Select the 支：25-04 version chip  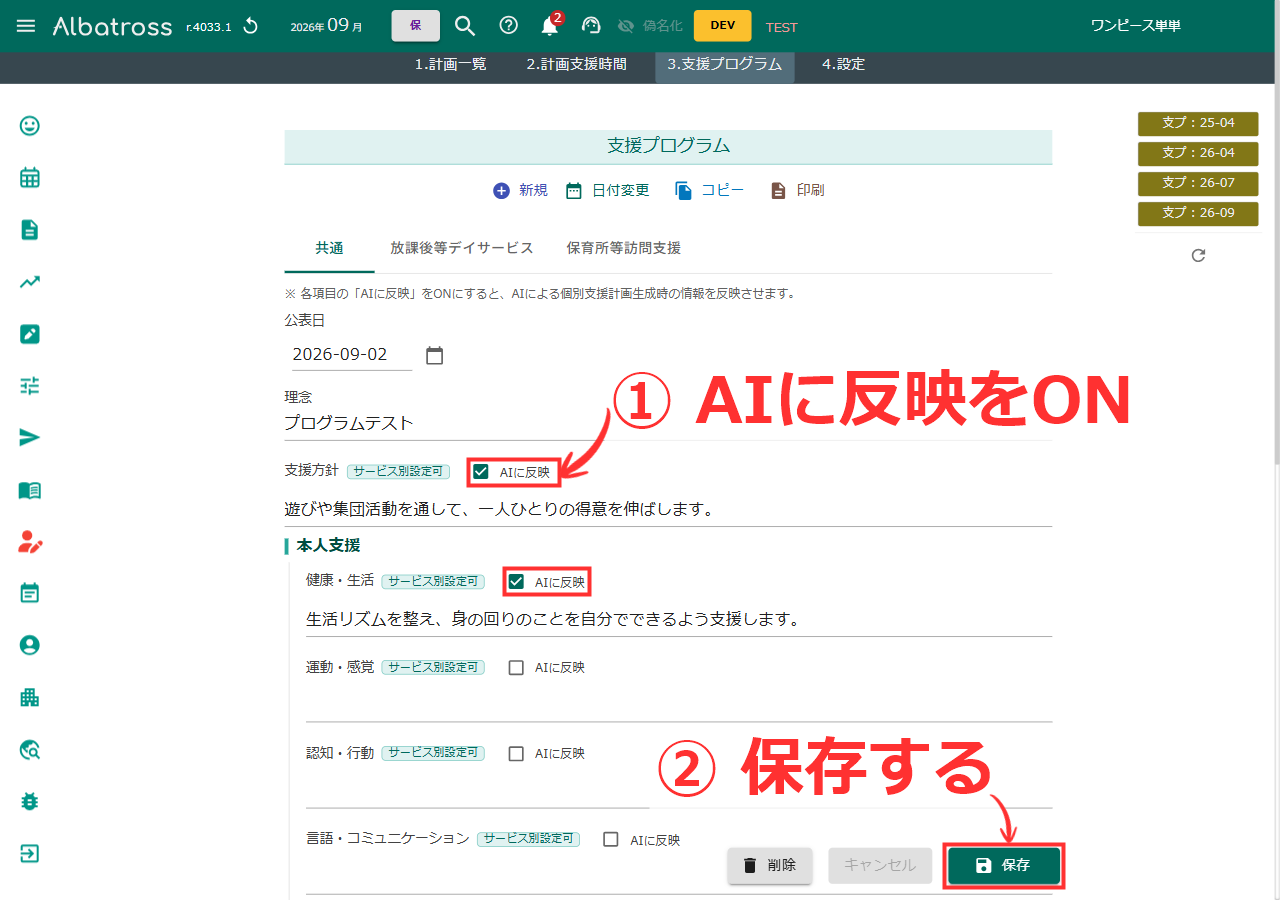(x=1198, y=123)
